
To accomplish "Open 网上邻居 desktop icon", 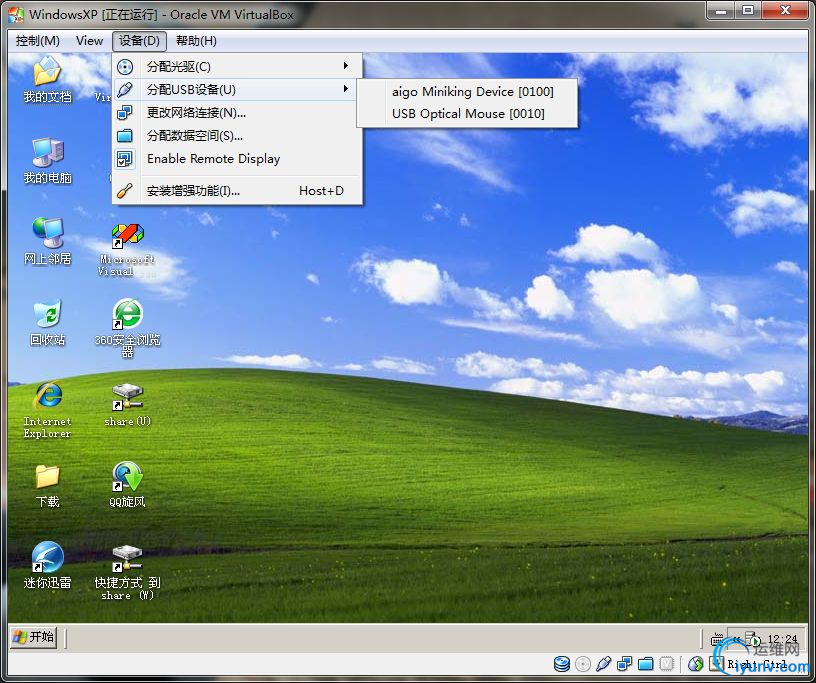I will 47,242.
